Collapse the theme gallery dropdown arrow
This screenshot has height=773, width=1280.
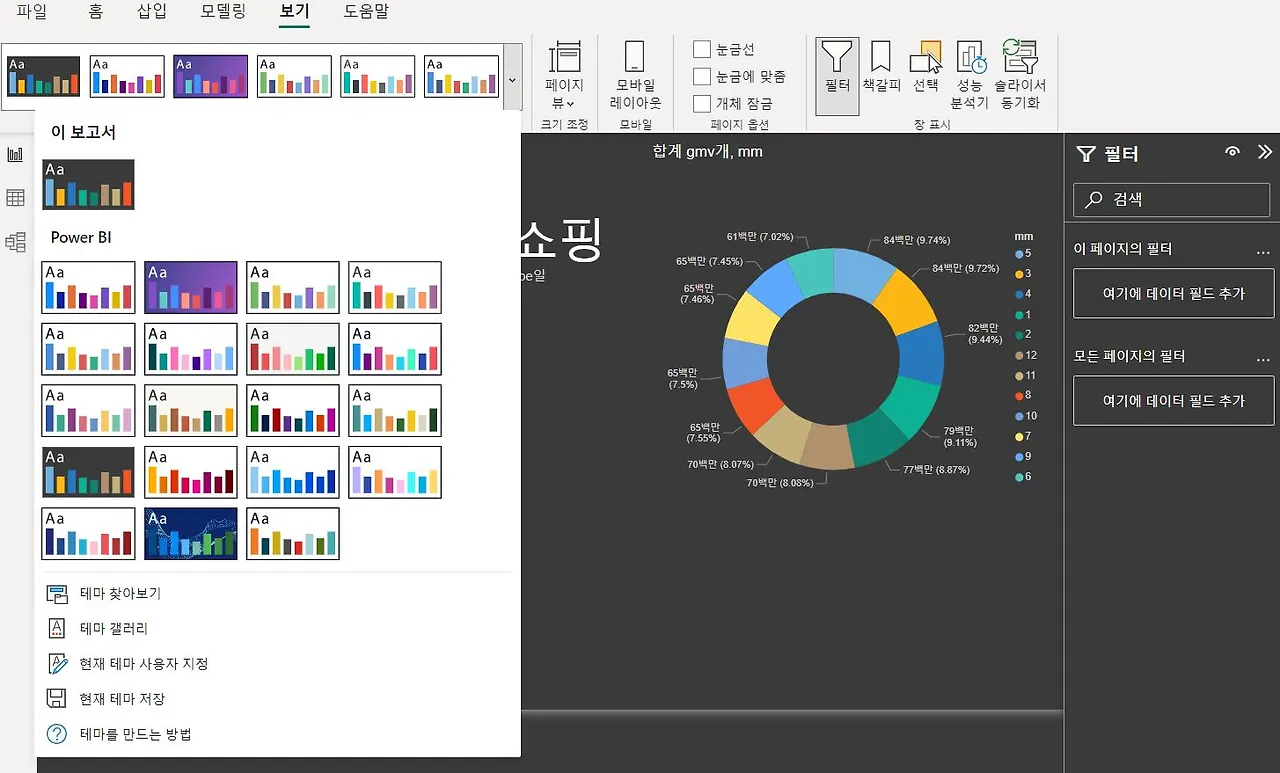pyautogui.click(x=512, y=77)
